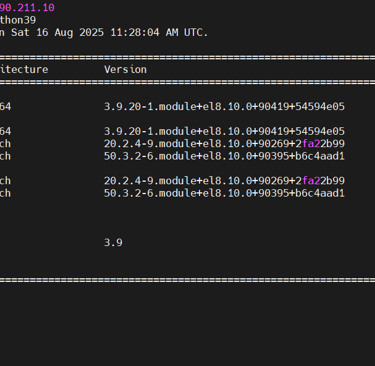Click the separator line below Version header

pos(187,82)
